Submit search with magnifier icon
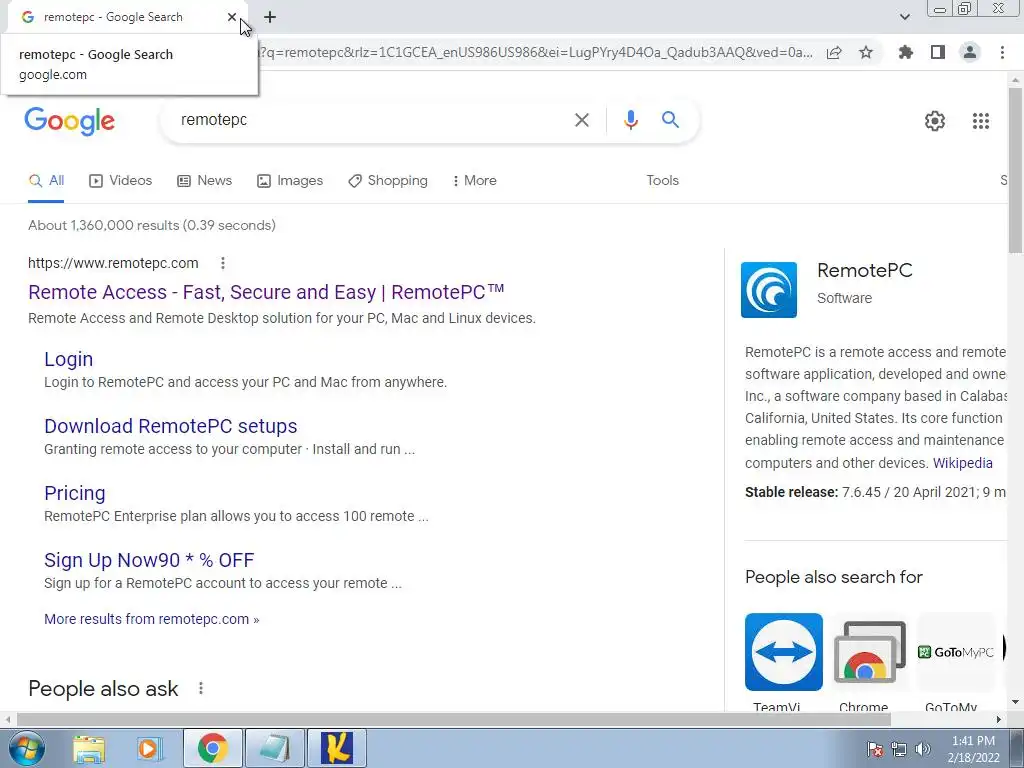 (x=670, y=120)
